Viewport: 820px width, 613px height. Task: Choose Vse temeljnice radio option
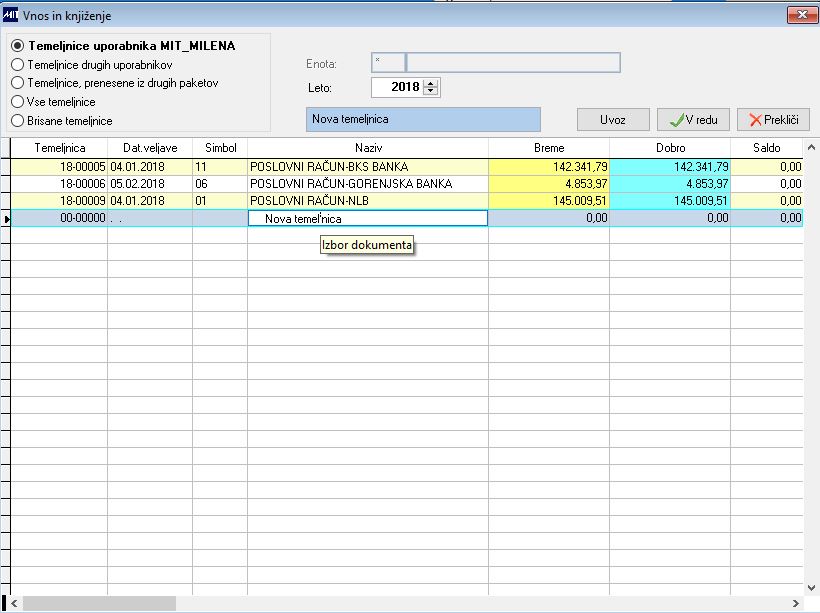53,102
